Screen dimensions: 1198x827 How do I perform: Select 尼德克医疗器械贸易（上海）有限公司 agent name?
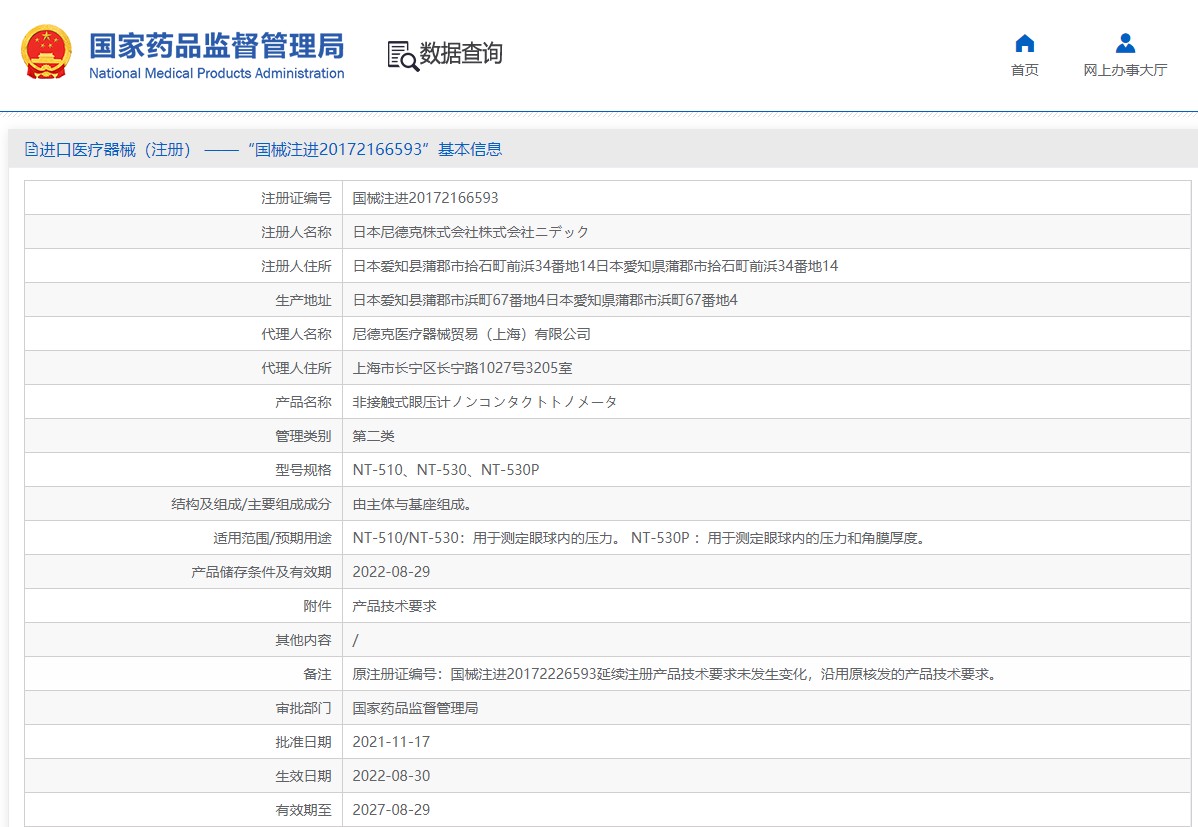pos(471,334)
